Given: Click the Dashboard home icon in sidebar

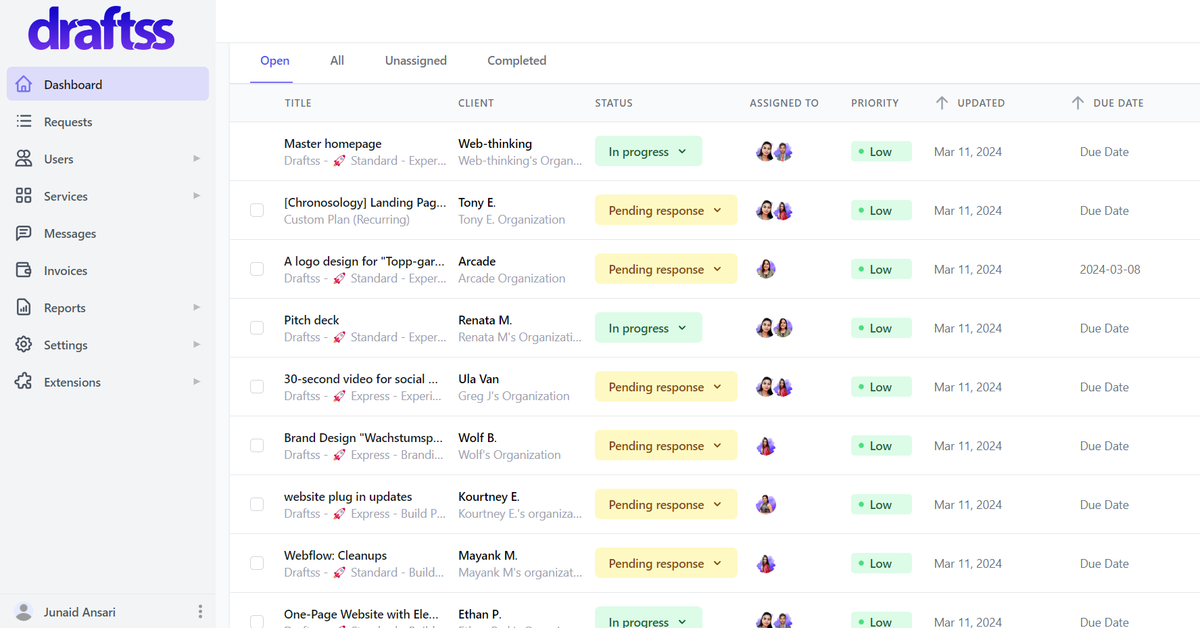Looking at the screenshot, I should click(24, 85).
